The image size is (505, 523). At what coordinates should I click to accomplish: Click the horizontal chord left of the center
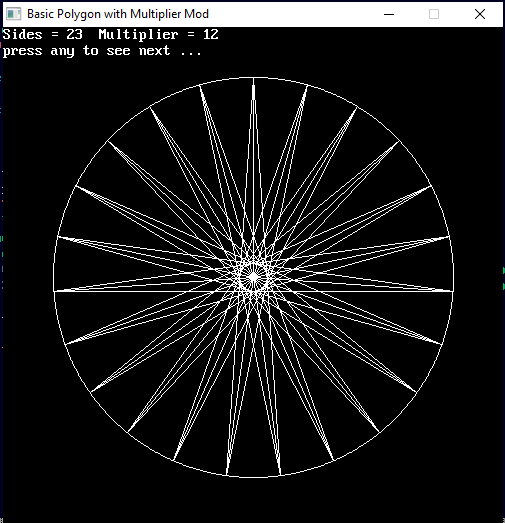147,291
